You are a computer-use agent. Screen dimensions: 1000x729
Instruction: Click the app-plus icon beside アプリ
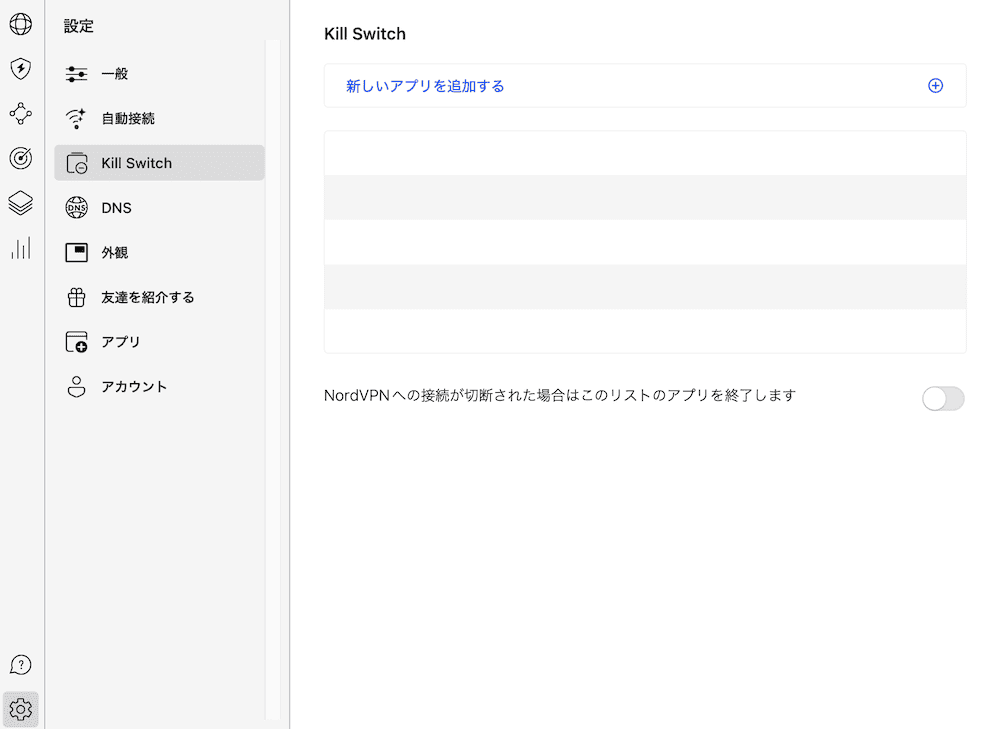[x=77, y=342]
